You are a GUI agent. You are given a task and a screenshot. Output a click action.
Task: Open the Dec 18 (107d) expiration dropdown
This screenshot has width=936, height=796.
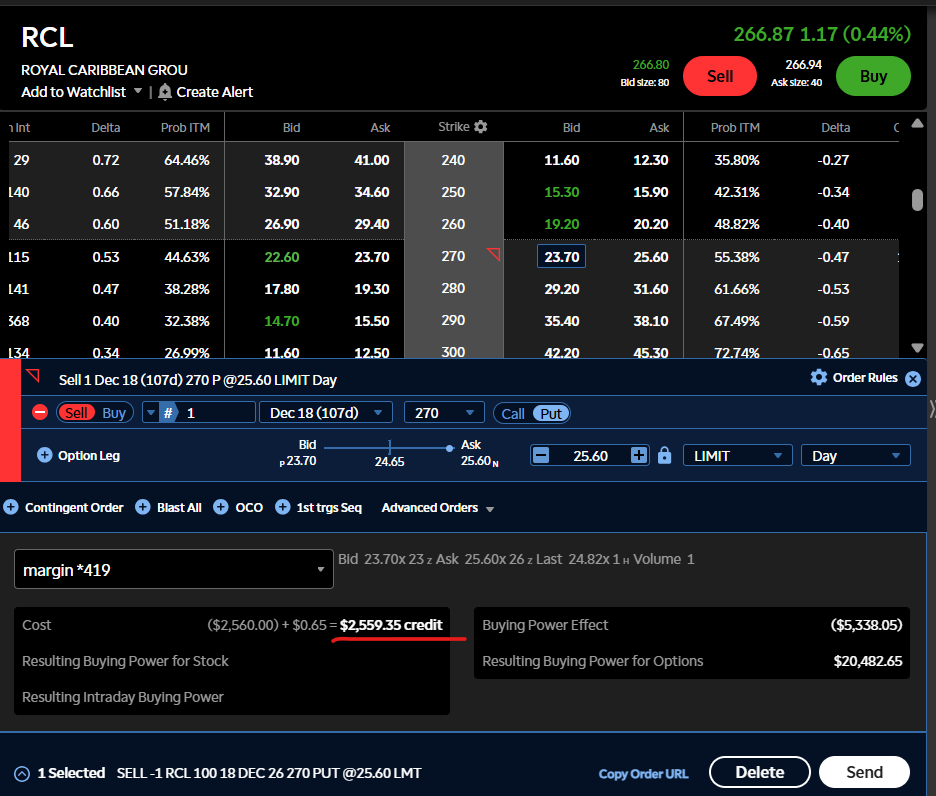[326, 413]
